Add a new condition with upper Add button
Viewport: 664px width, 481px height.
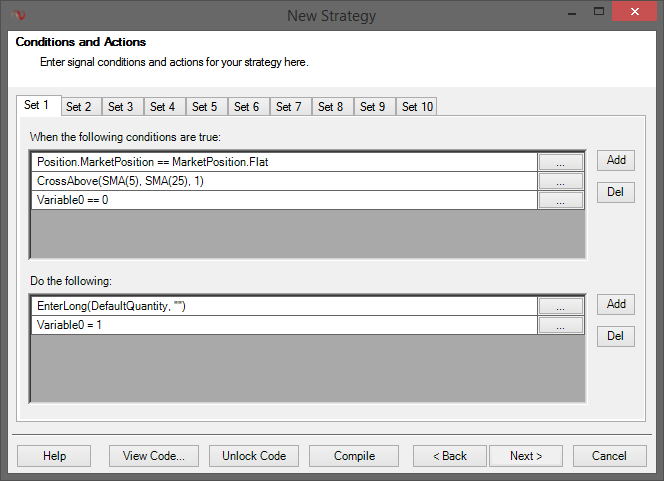click(616, 160)
